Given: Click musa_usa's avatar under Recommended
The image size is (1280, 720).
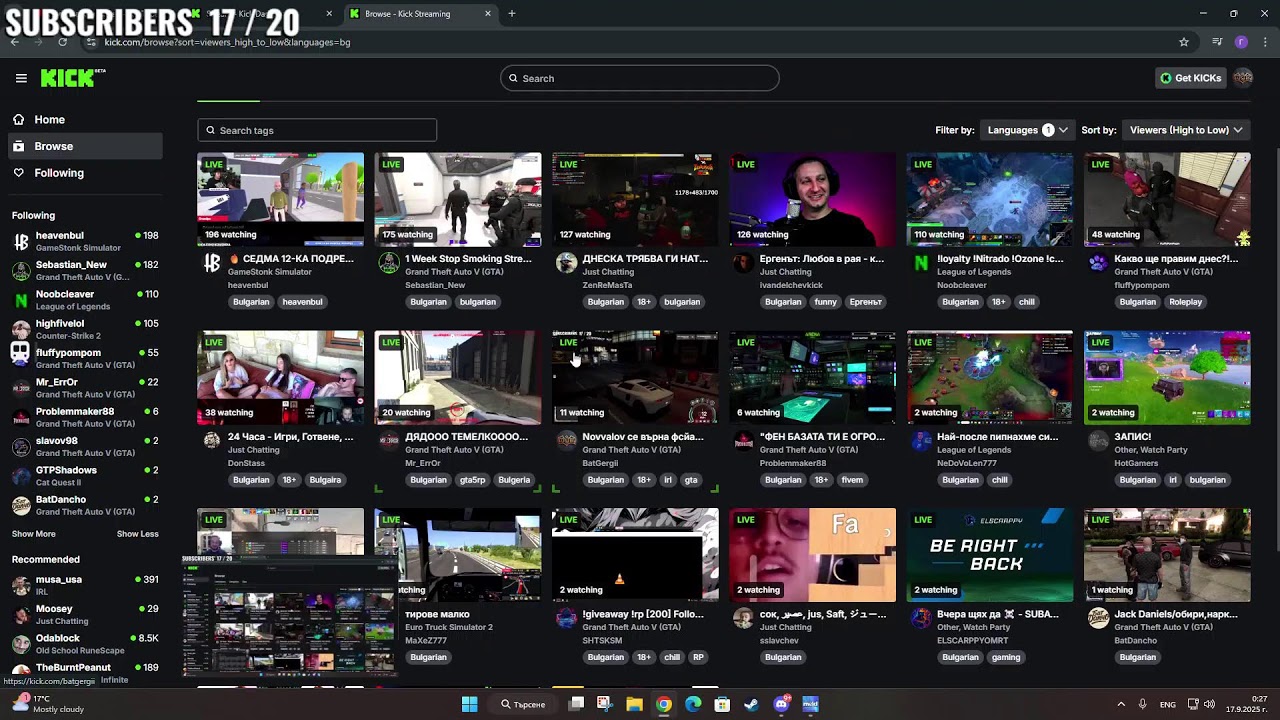Looking at the screenshot, I should coord(21,586).
